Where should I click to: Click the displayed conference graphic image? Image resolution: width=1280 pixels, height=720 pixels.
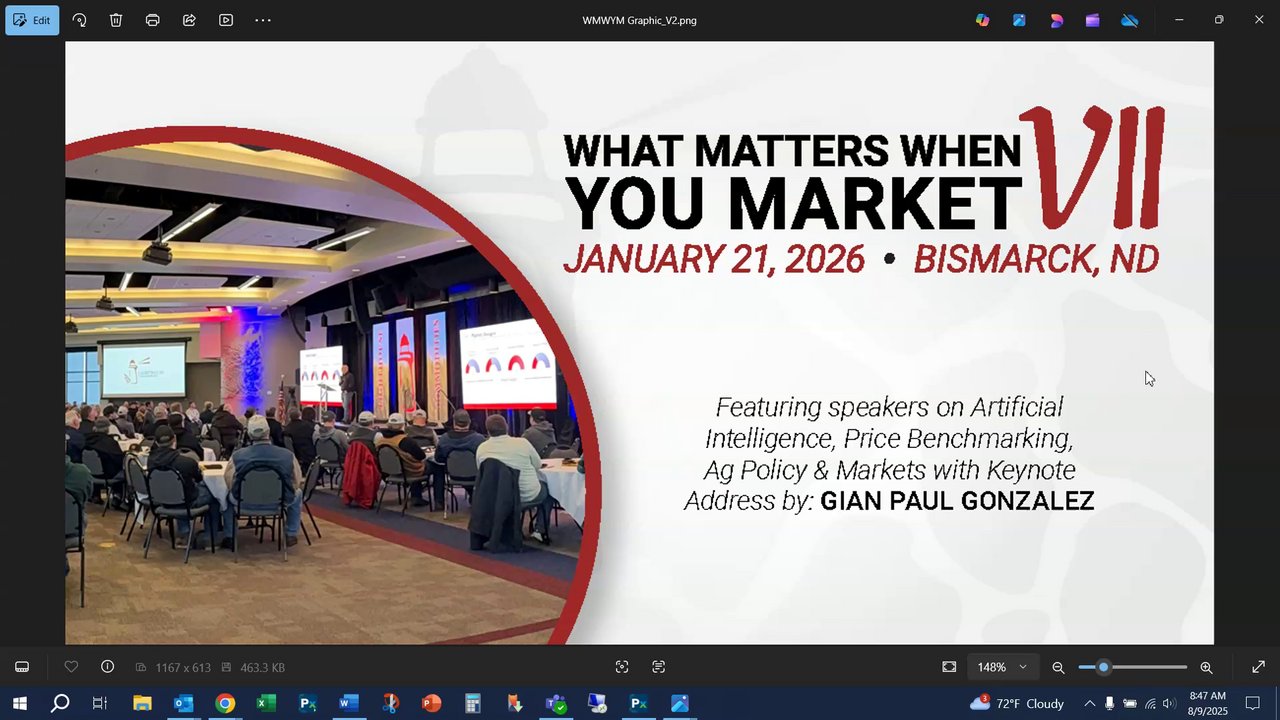(x=639, y=343)
